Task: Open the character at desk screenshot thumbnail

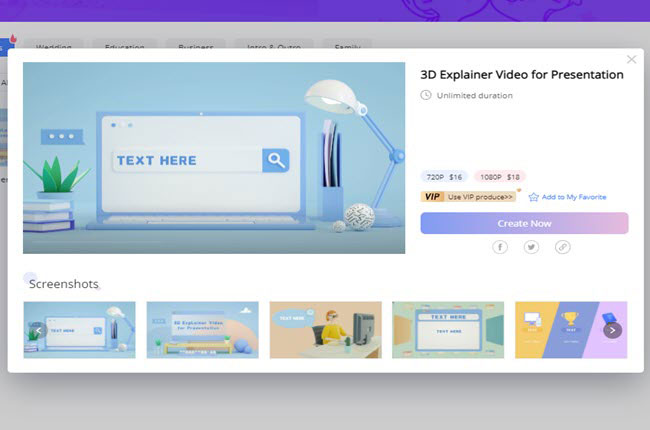Action: tap(325, 330)
